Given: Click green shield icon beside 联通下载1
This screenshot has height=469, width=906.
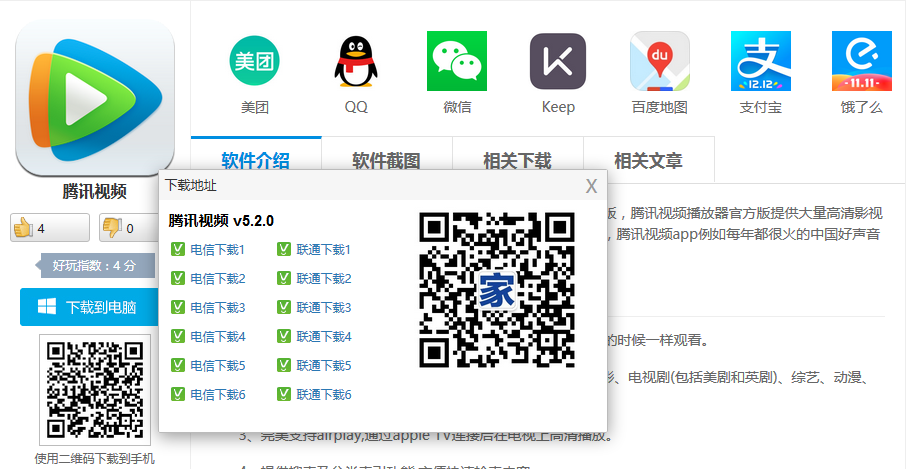Looking at the screenshot, I should (284, 250).
